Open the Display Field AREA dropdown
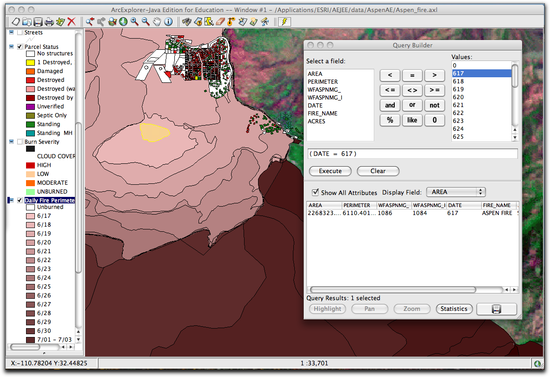Image resolution: width=550 pixels, height=377 pixels. (x=456, y=192)
